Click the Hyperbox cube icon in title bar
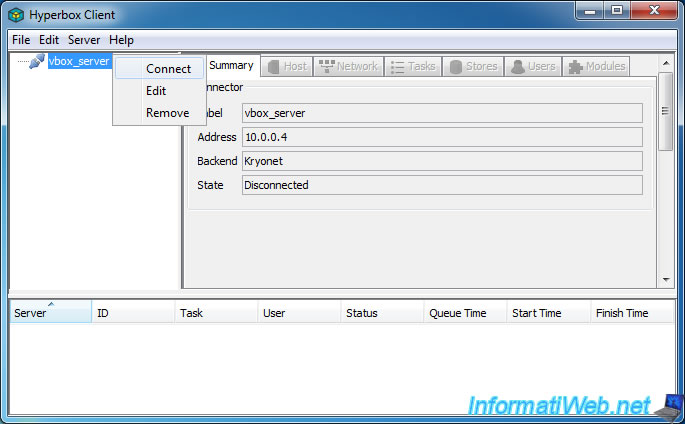 coord(16,15)
